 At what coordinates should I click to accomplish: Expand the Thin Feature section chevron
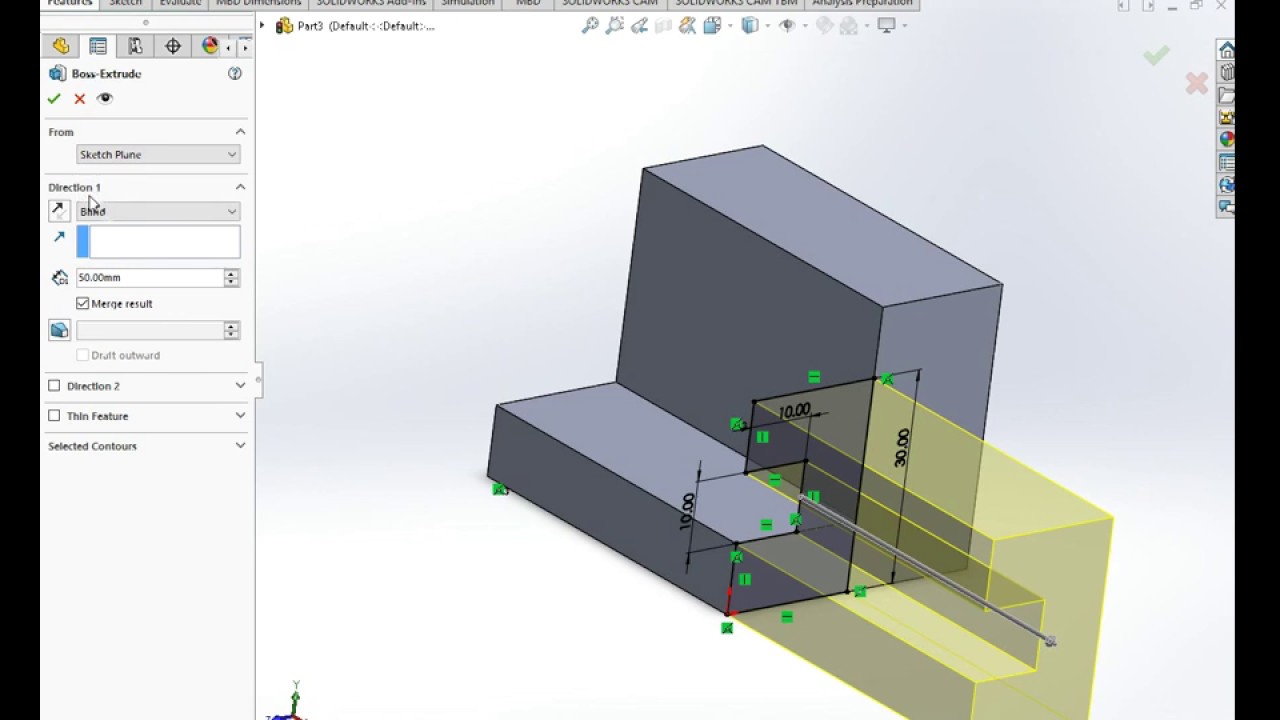(x=240, y=416)
